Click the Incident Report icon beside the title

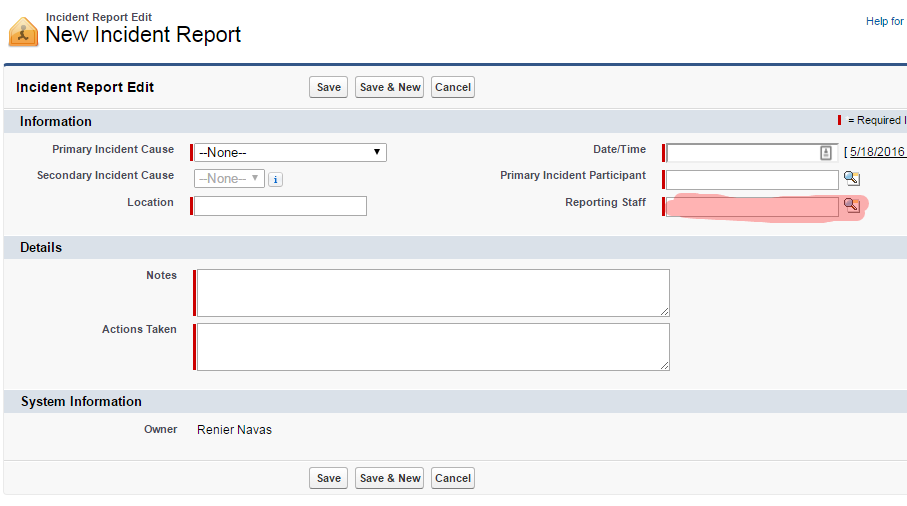(23, 32)
